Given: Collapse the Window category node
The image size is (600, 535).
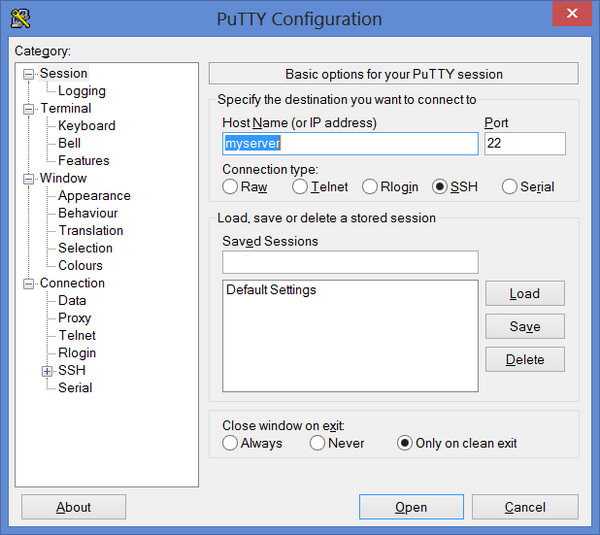Looking at the screenshot, I should tap(29, 179).
